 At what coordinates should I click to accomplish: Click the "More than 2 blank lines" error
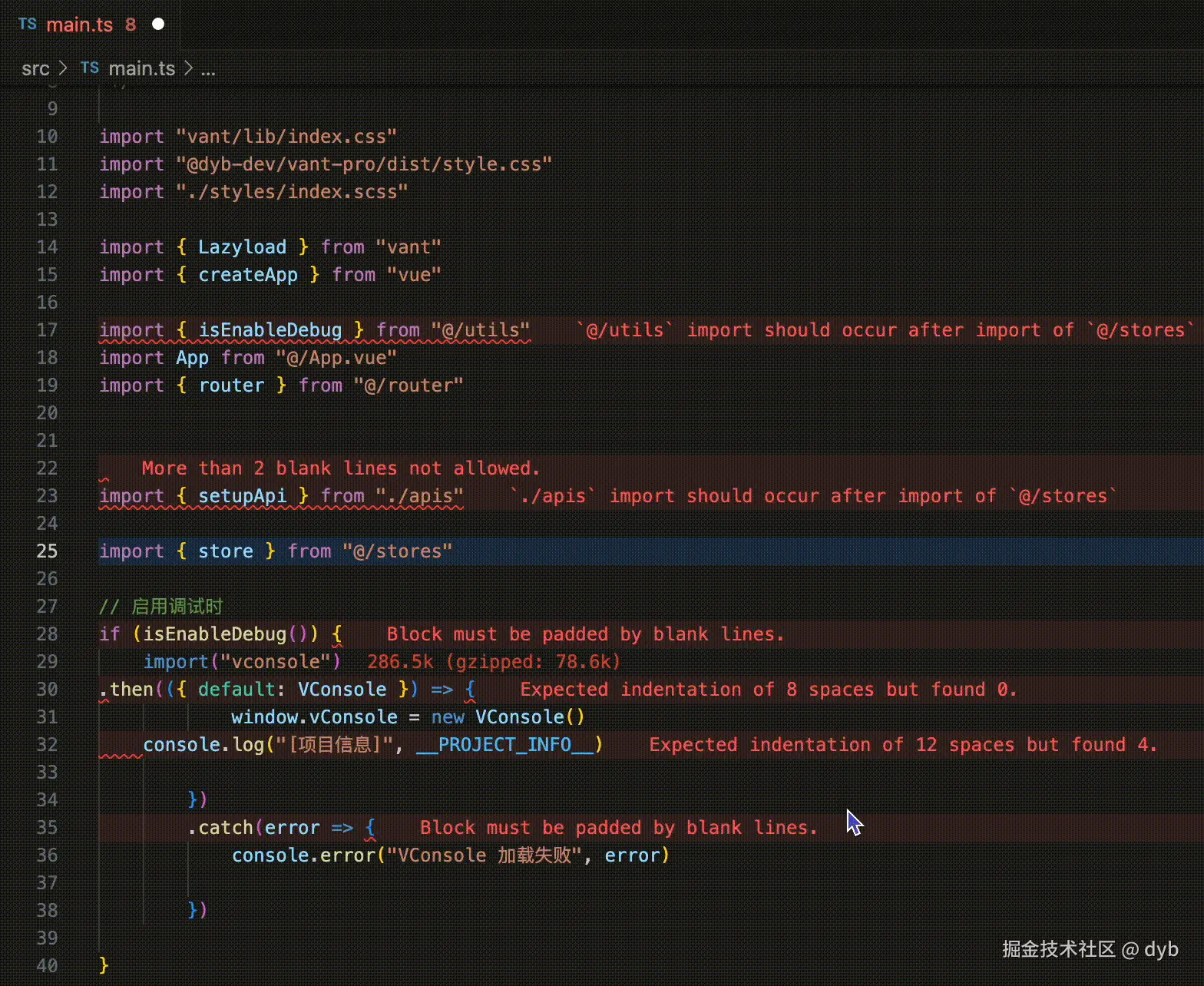[341, 468]
